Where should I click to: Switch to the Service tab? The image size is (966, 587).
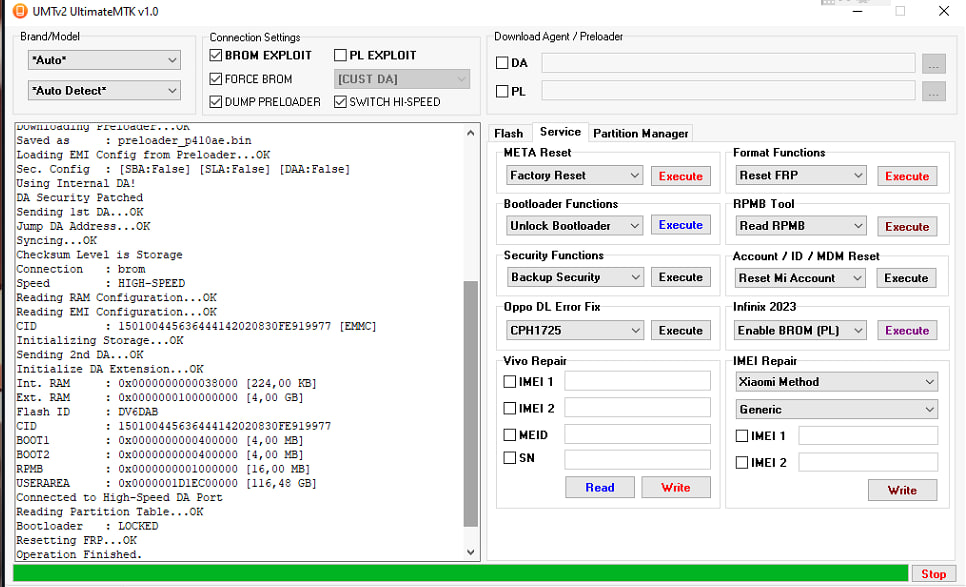[x=560, y=132]
